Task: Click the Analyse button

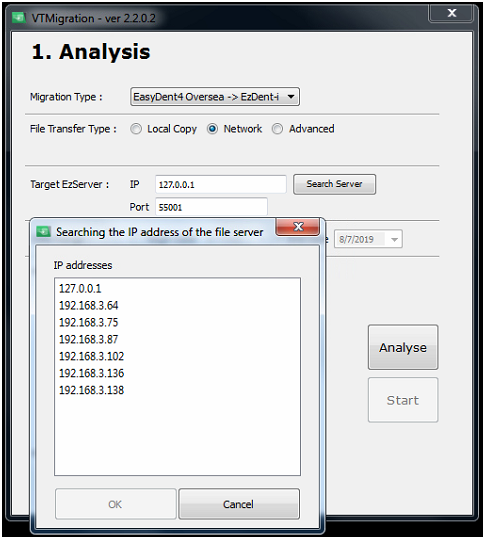Action: 403,347
